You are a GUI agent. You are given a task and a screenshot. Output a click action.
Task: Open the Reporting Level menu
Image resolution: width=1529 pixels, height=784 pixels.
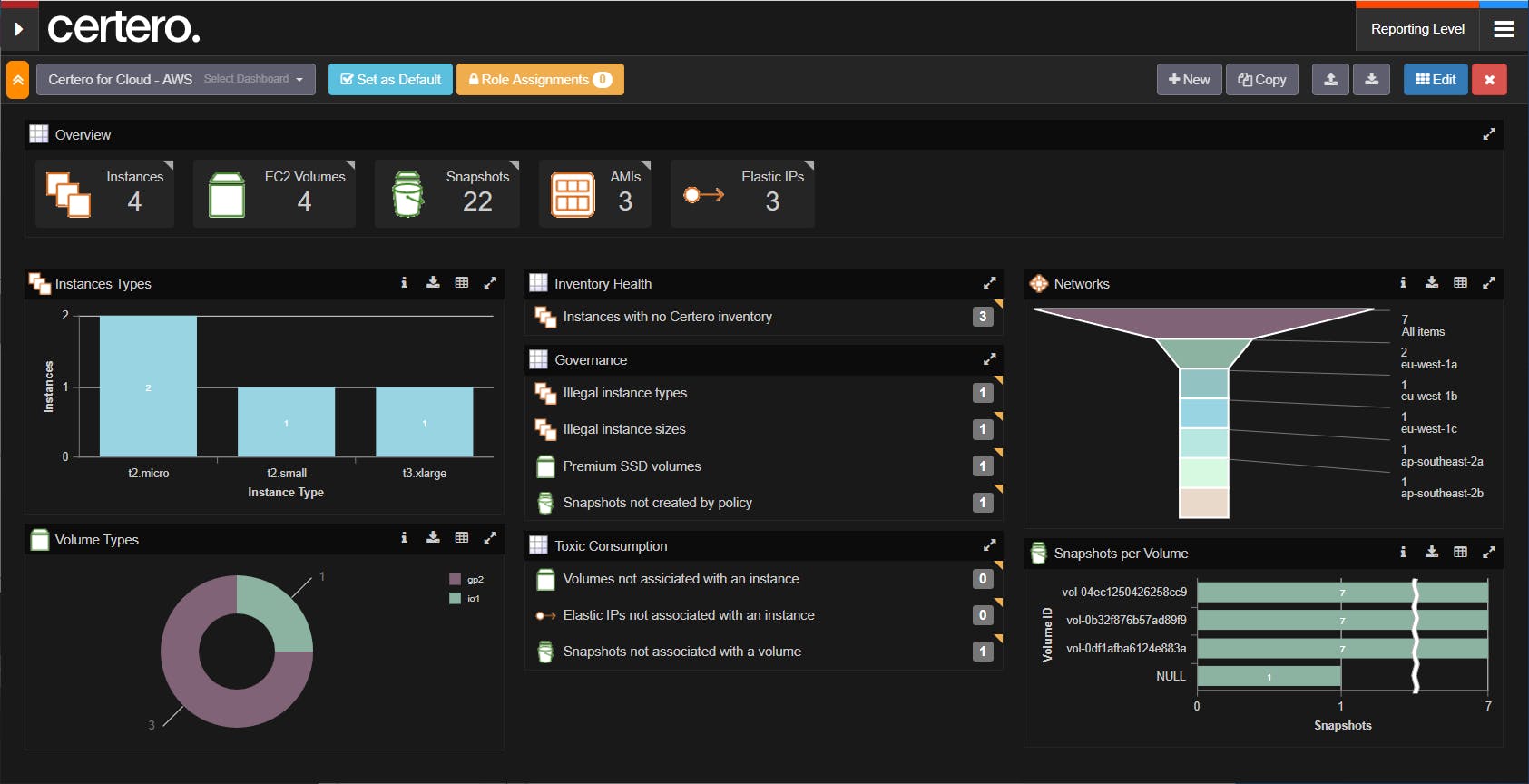(x=1417, y=29)
